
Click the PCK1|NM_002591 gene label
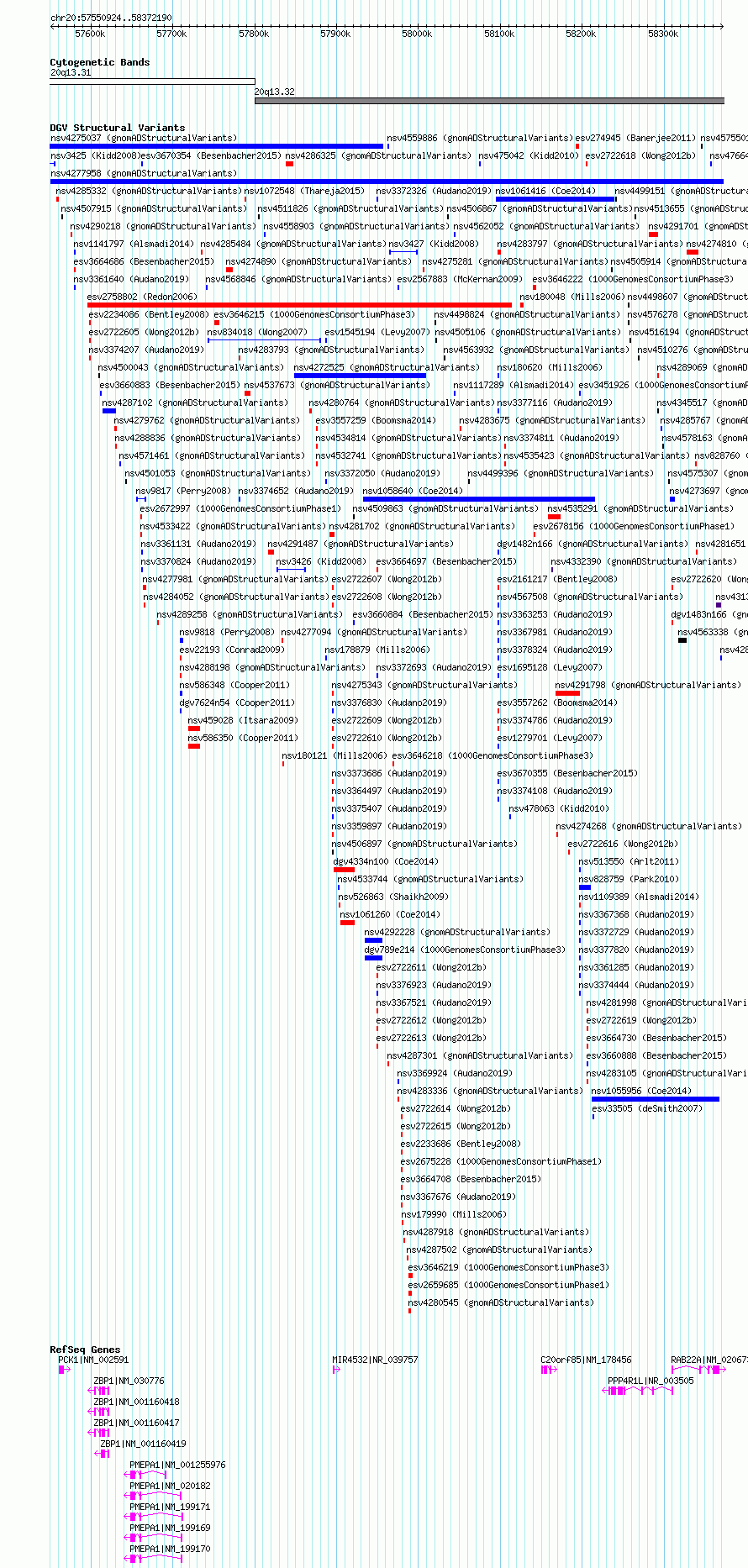click(93, 1360)
